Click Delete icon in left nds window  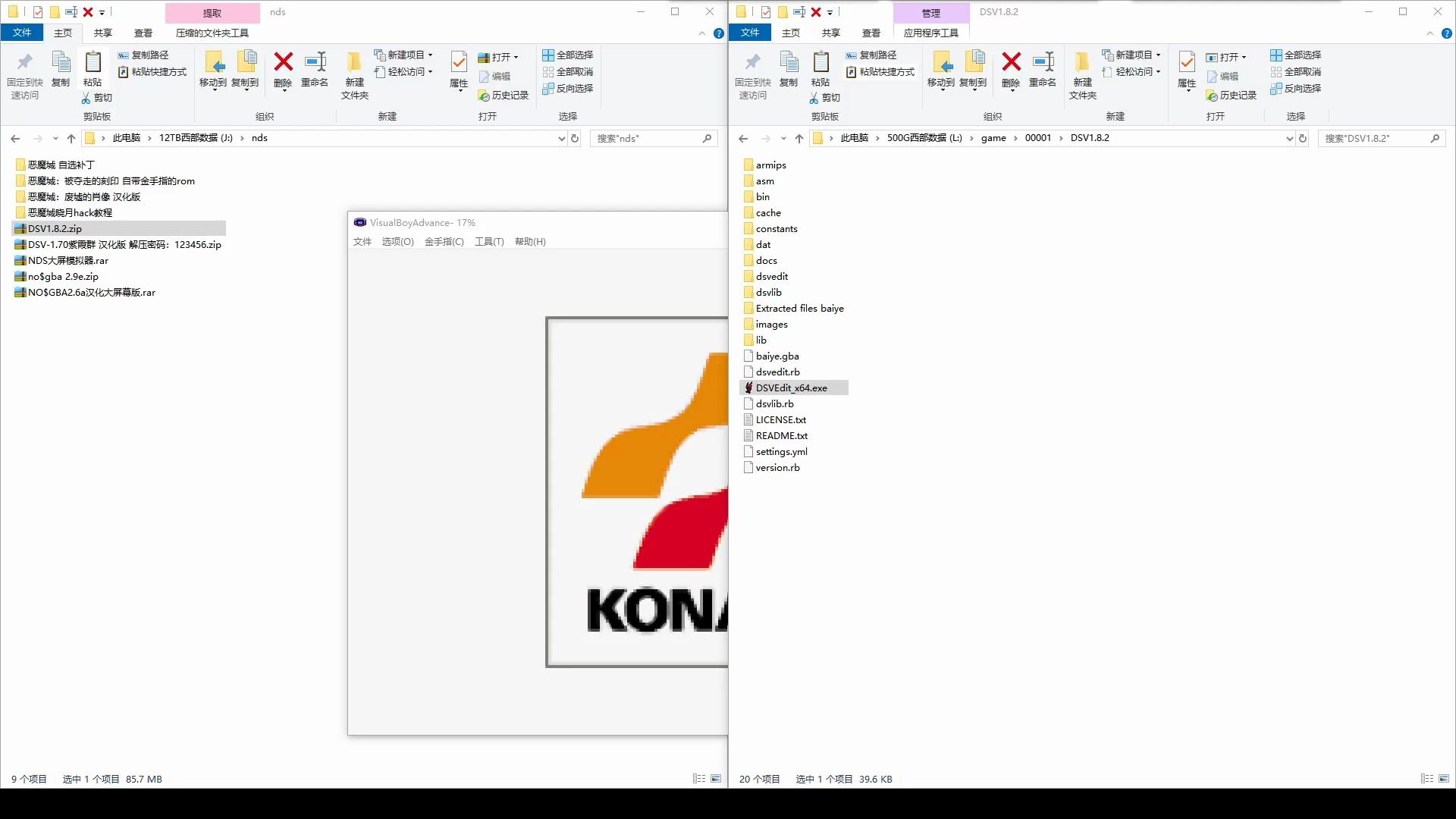tap(283, 70)
